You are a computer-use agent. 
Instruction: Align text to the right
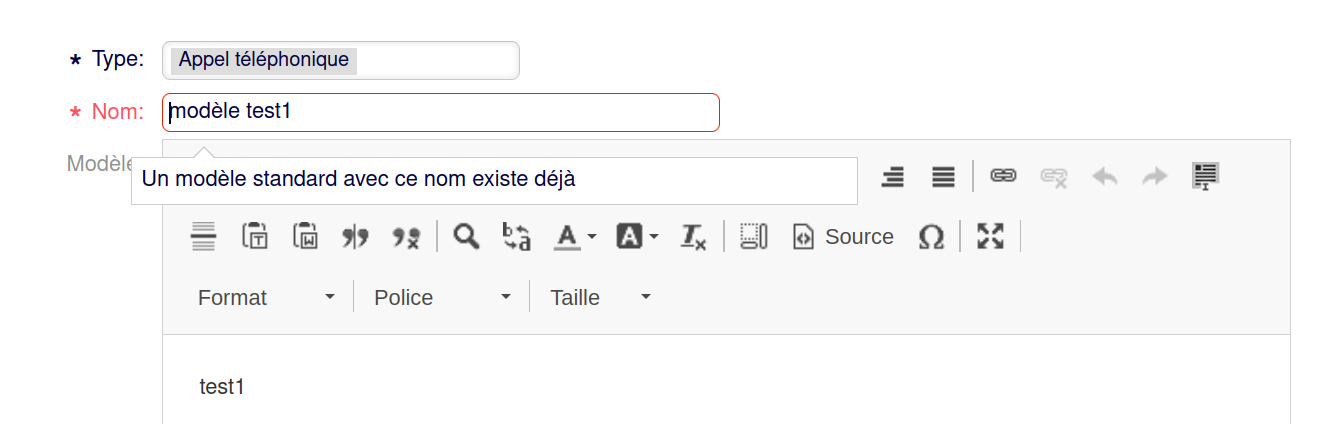coord(893,177)
